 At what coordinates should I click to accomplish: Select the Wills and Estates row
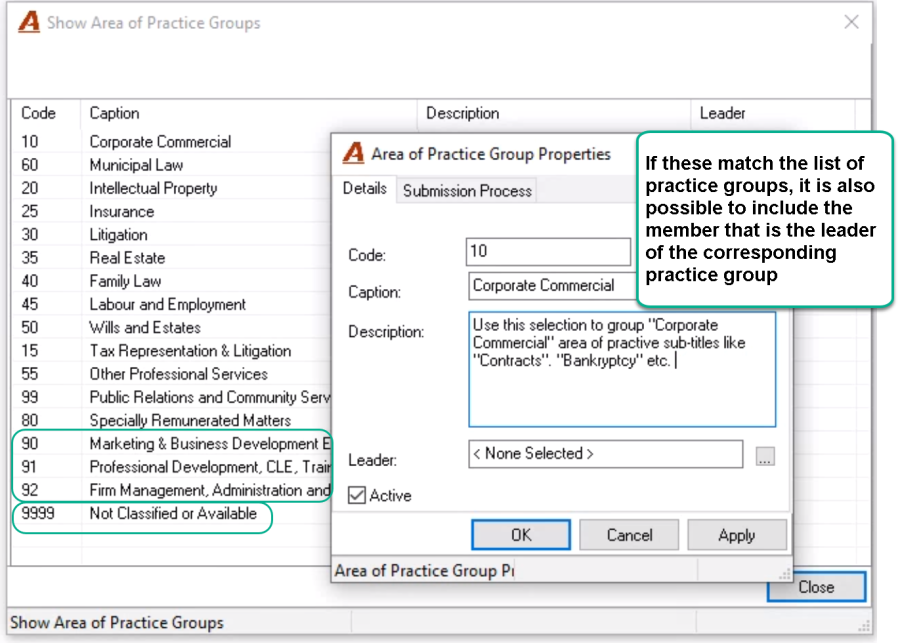[171, 328]
